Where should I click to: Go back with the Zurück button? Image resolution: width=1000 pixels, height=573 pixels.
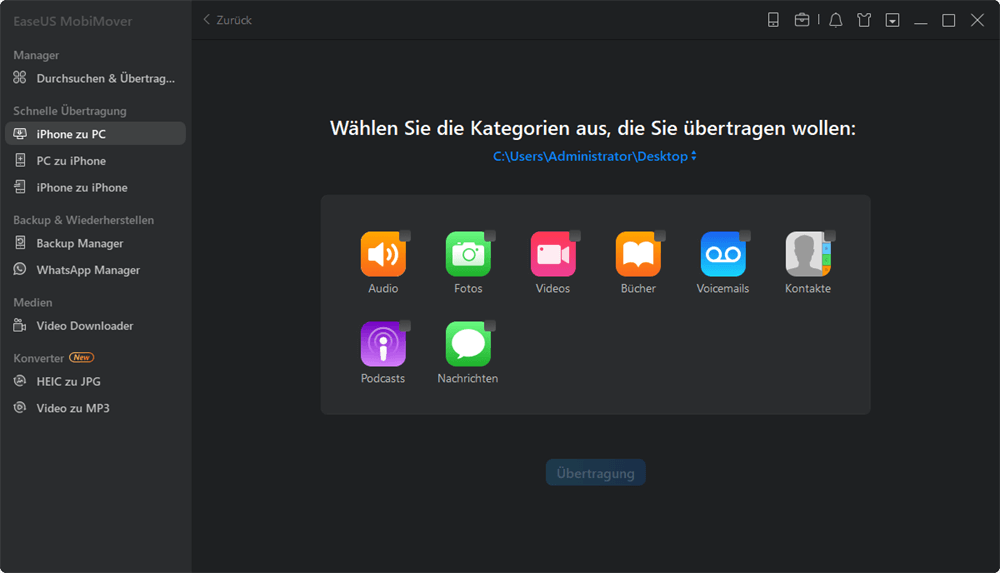[228, 20]
